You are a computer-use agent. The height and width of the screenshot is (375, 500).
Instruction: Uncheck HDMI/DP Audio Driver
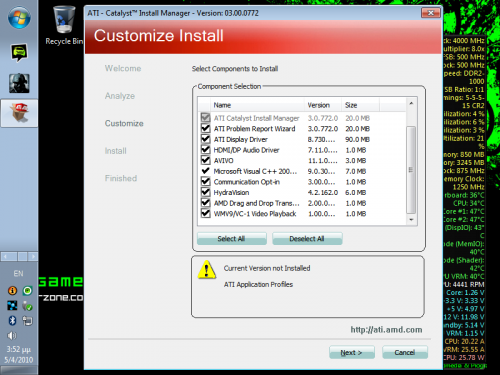[206, 150]
